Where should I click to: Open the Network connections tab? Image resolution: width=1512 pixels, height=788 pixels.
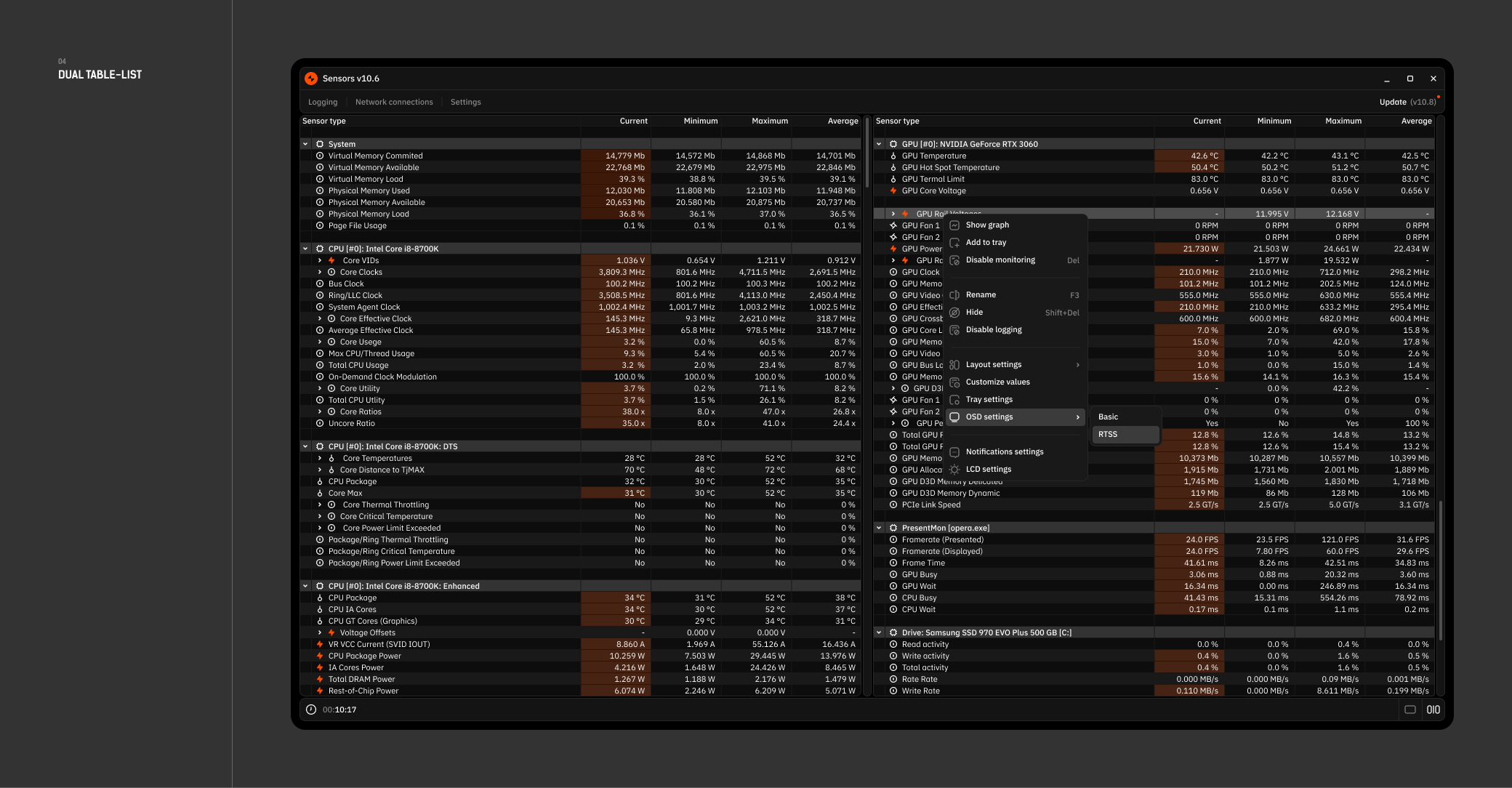[x=394, y=102]
